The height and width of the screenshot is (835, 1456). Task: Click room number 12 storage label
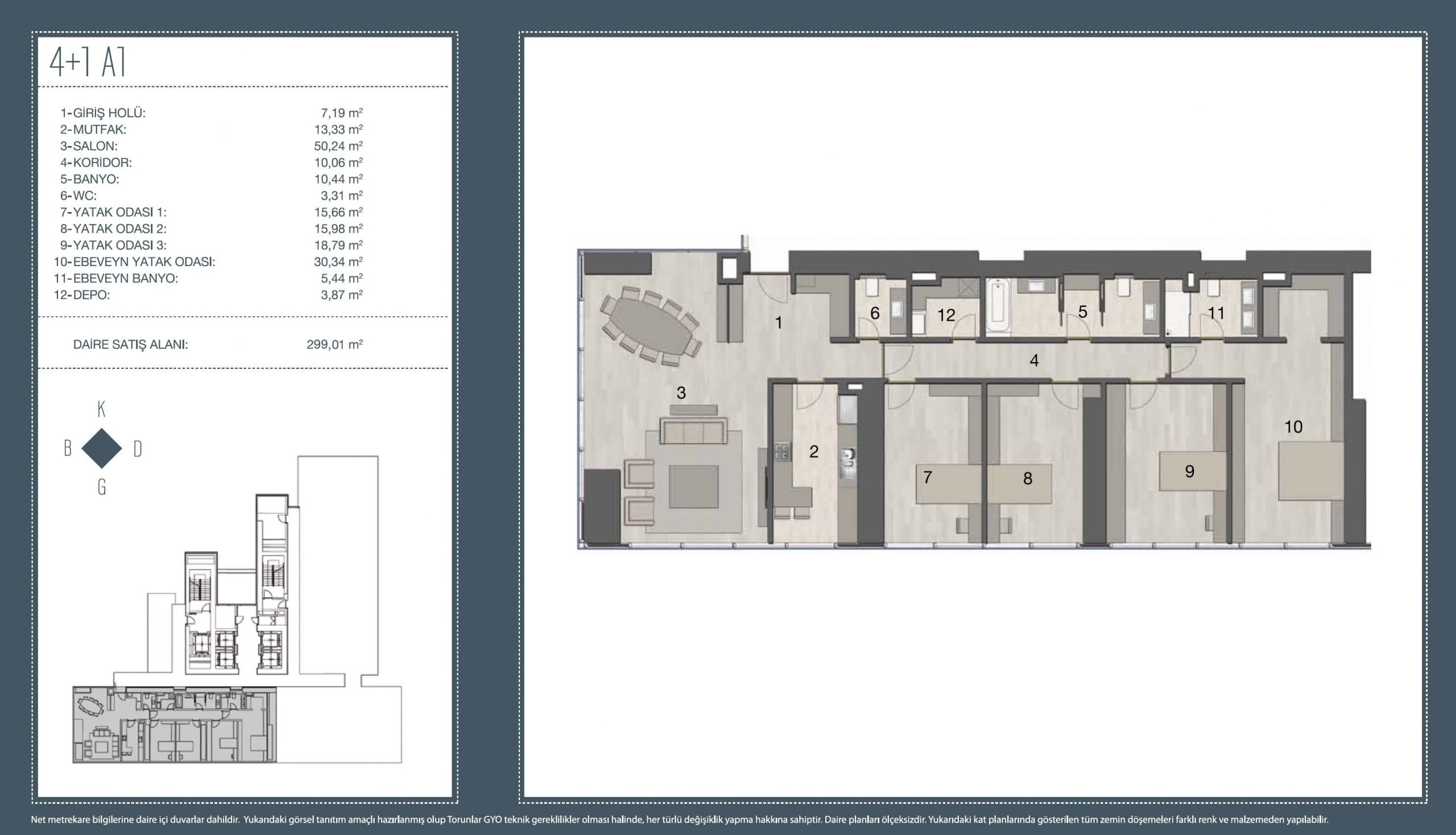coord(946,315)
